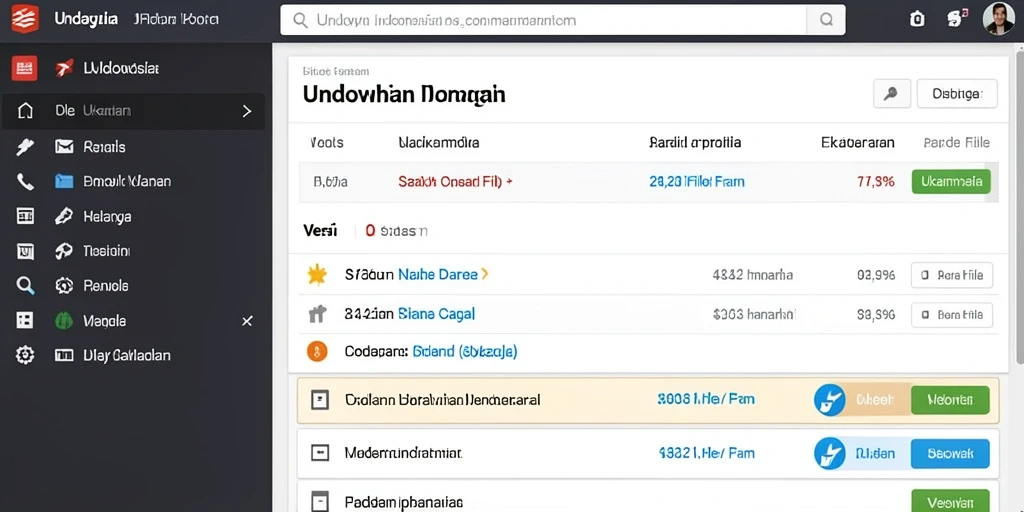Open the camera icon in the top bar
This screenshot has height=512, width=1024.
click(917, 20)
